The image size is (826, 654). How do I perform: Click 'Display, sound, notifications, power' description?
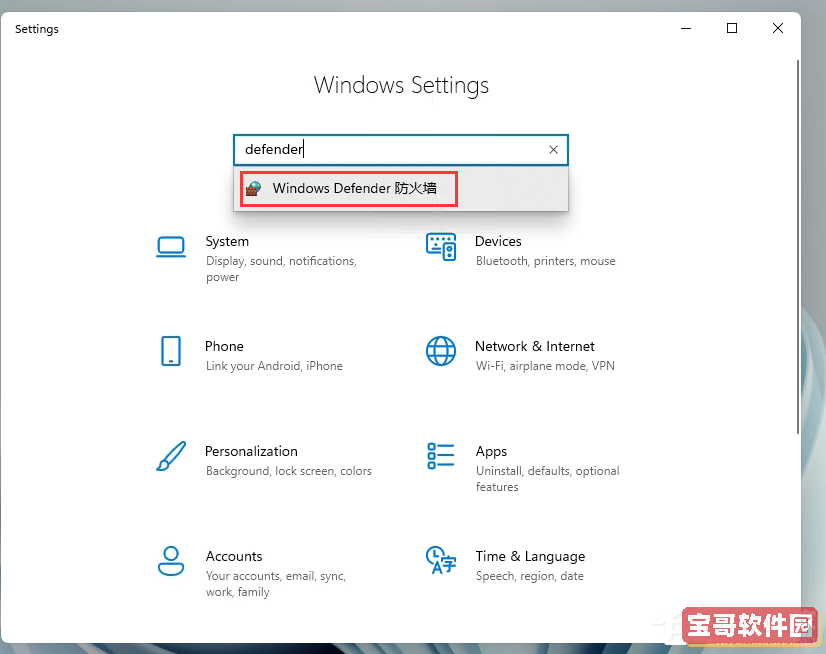point(281,269)
